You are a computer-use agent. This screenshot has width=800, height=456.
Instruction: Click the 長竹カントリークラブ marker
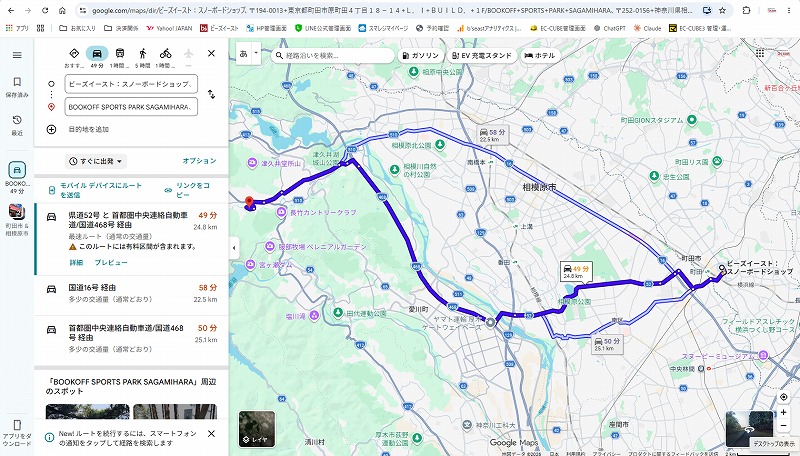pyautogui.click(x=282, y=212)
